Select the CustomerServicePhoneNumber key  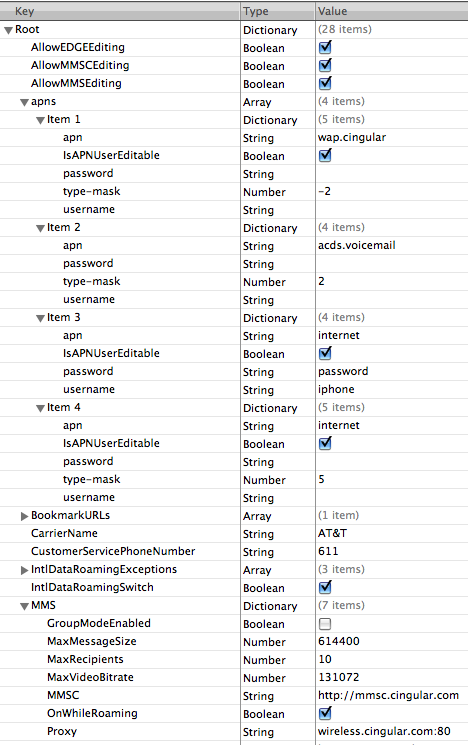pyautogui.click(x=113, y=551)
